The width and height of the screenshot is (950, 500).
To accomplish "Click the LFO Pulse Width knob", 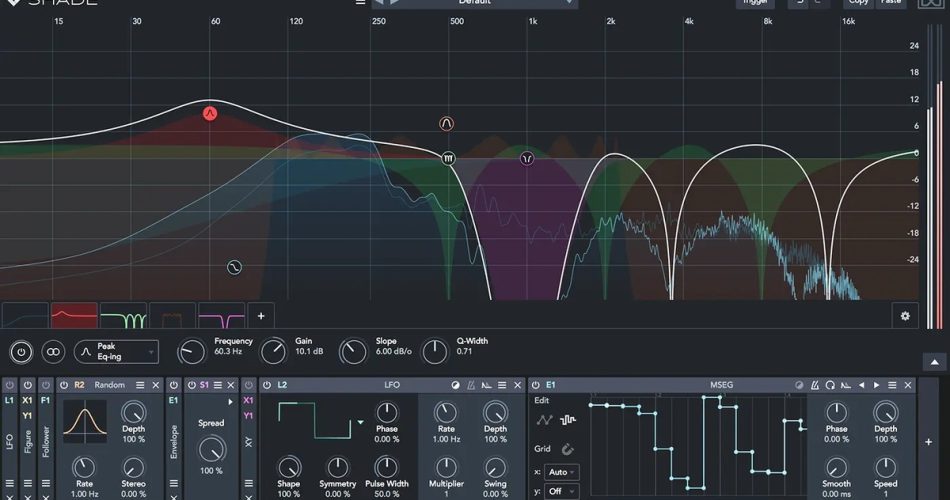I will 386,466.
